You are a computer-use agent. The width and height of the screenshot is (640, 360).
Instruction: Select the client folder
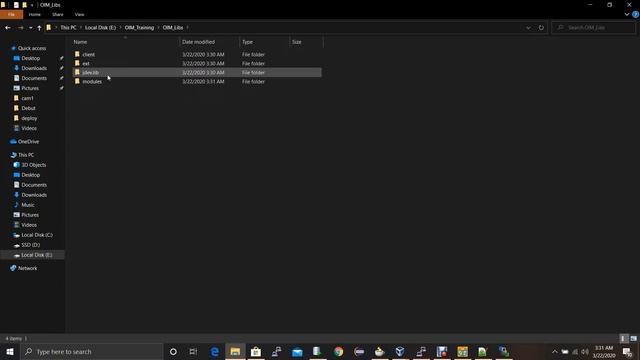(x=89, y=54)
